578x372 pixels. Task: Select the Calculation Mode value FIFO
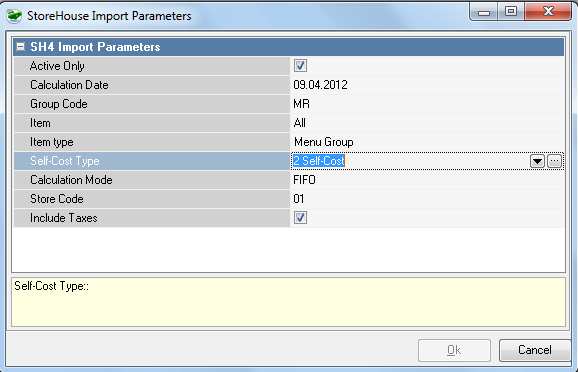click(304, 180)
